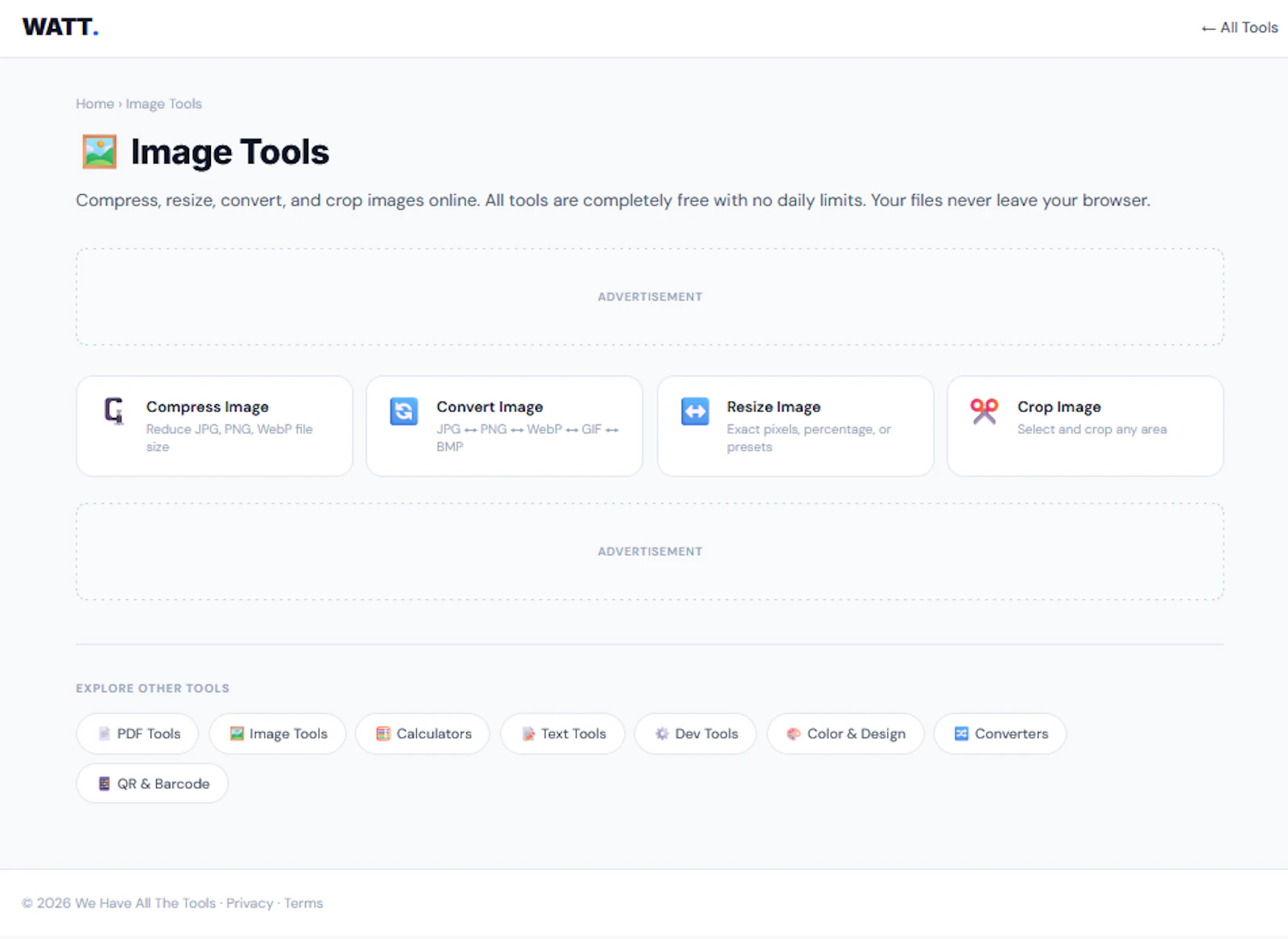Open the Terms link in footer
Screen dimensions: 1288x939
(x=303, y=903)
